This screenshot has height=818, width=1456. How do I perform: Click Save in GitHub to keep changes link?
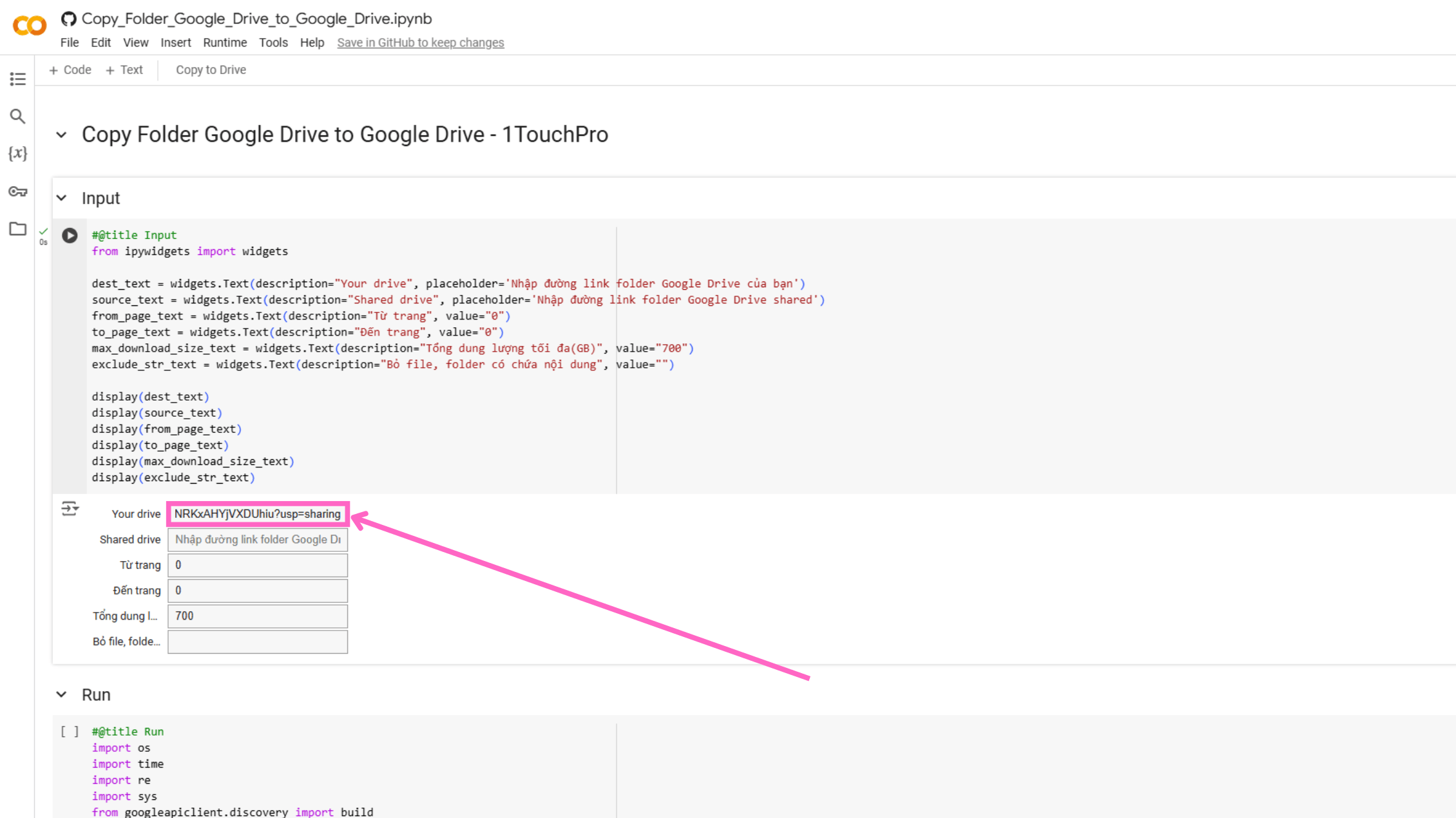coord(420,43)
